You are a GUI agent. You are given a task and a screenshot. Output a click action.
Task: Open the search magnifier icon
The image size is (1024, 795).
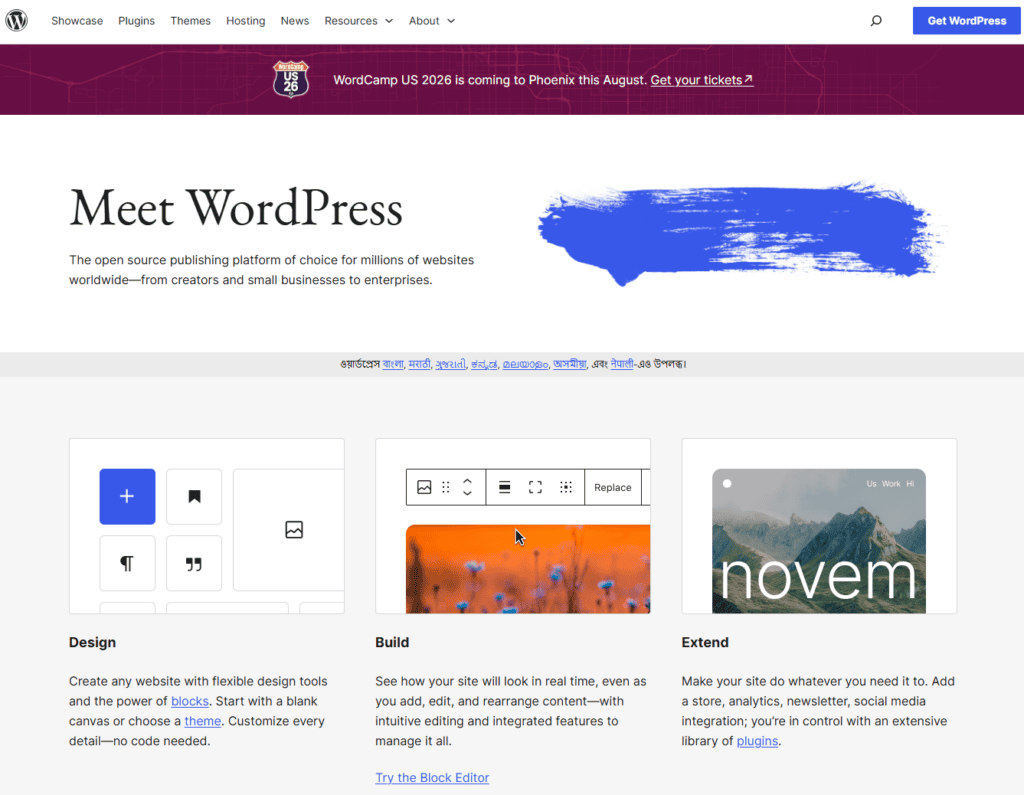coord(876,21)
